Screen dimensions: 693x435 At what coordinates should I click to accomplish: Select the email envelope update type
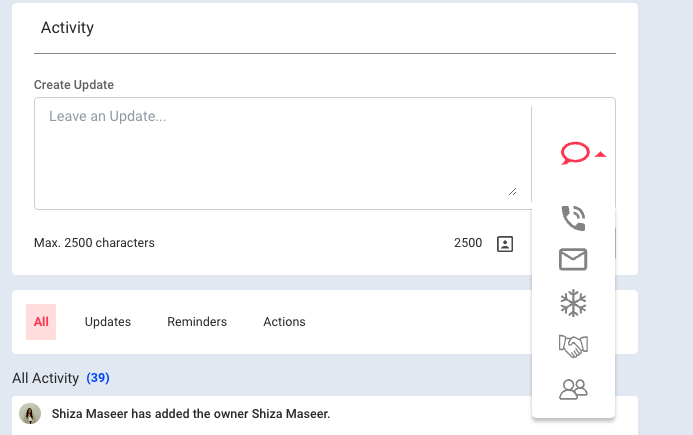tap(573, 259)
